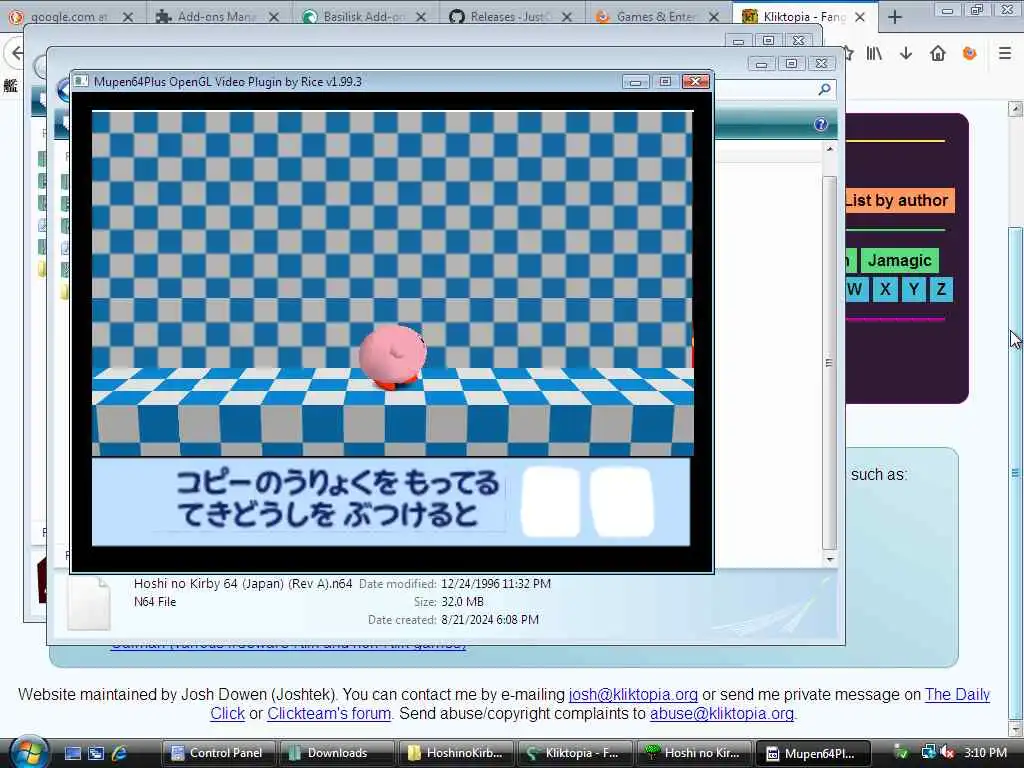Viewport: 1024px width, 768px height.
Task: Close the Kliktopia browser tab
Action: (x=860, y=17)
